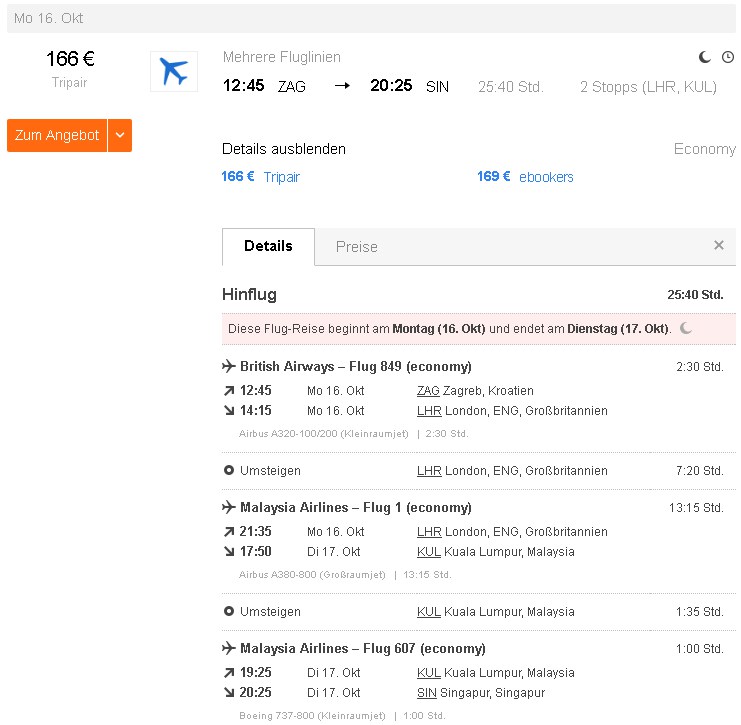
Task: Click the Zum Angebot button
Action: (x=57, y=135)
